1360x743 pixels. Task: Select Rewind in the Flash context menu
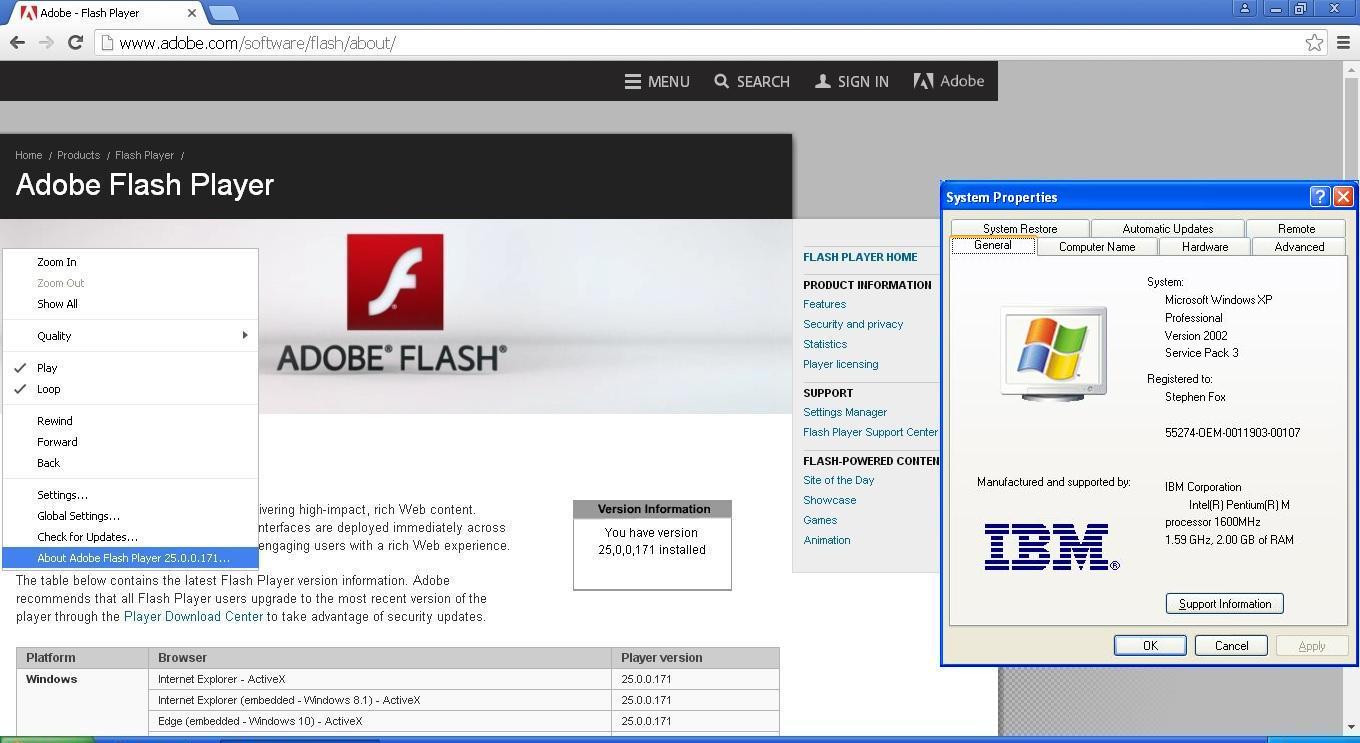(130, 421)
